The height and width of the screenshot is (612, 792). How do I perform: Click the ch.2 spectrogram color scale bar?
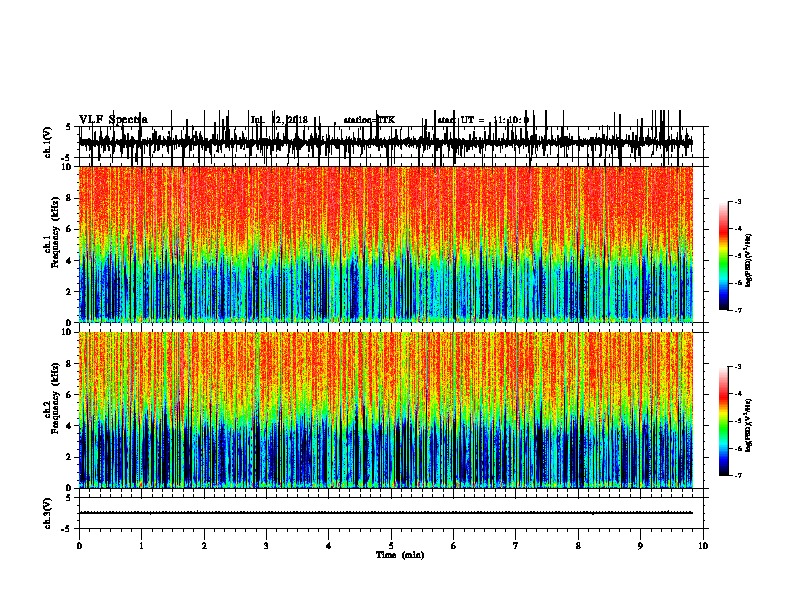click(x=723, y=421)
